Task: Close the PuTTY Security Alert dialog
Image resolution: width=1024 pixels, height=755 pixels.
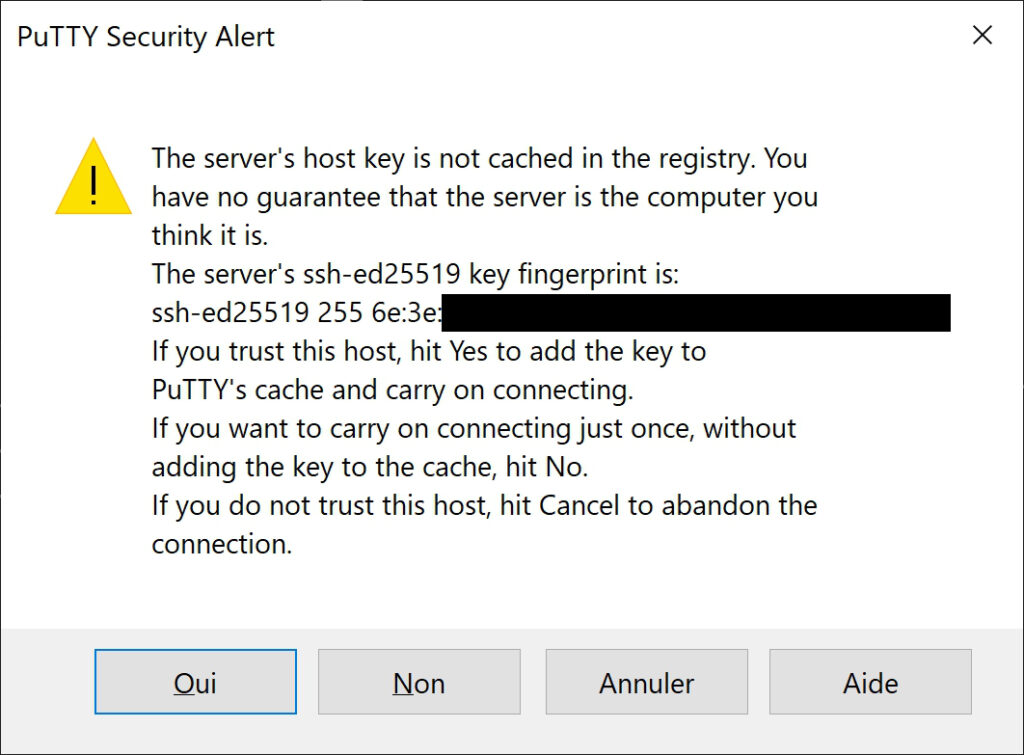Action: 982,35
